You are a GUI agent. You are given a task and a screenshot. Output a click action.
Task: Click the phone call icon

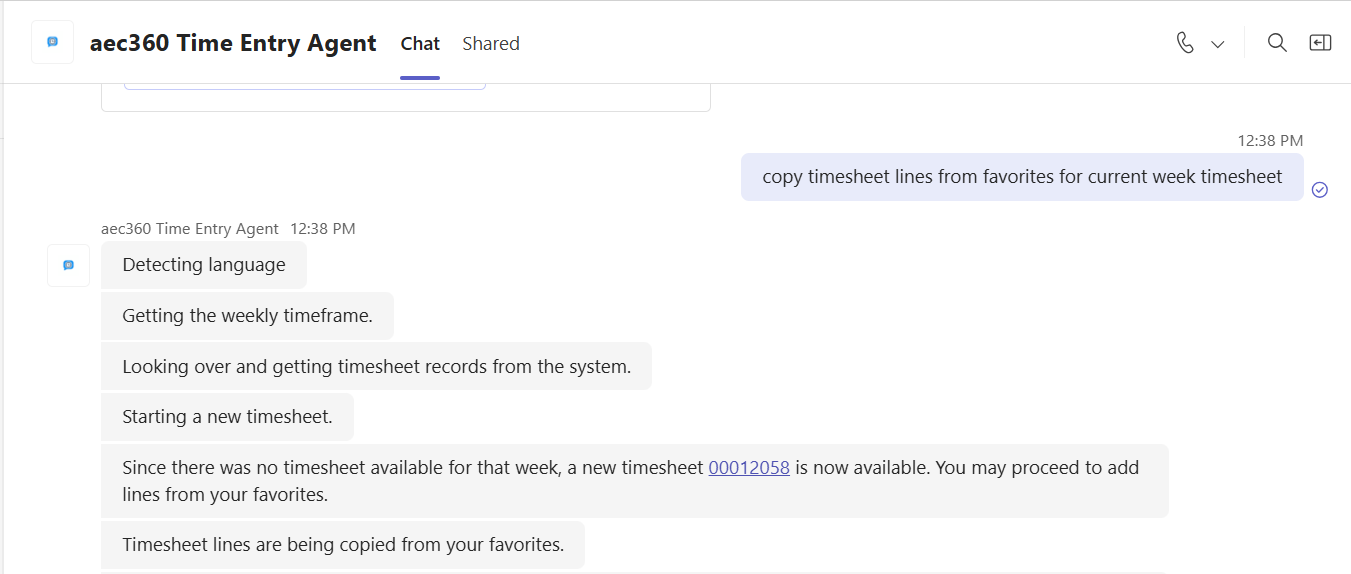point(1185,43)
